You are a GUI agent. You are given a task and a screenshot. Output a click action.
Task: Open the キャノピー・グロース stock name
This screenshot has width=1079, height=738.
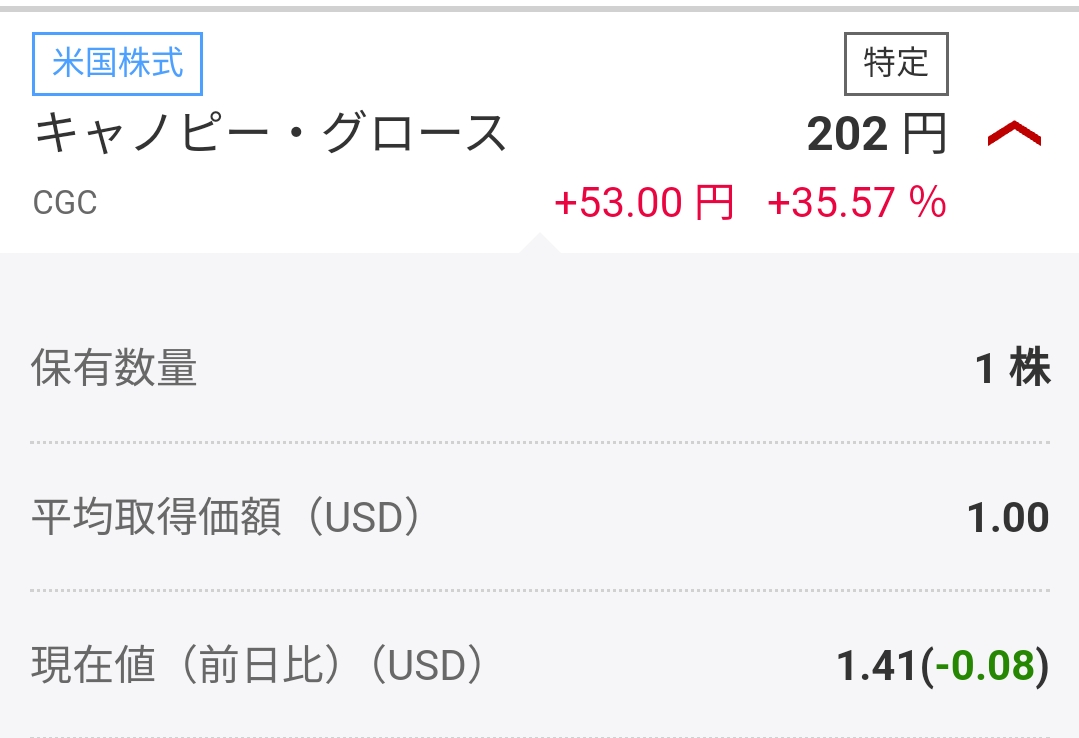271,134
